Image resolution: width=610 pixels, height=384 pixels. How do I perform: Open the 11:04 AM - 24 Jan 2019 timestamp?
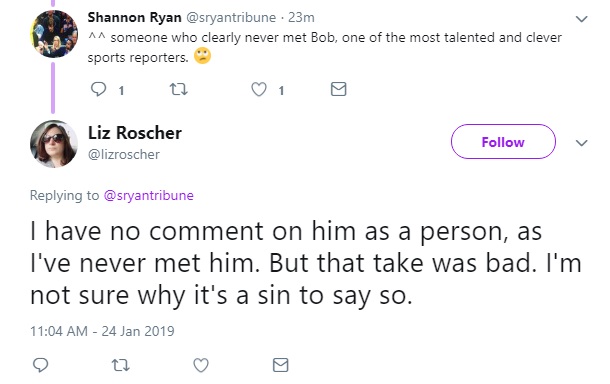102,331
